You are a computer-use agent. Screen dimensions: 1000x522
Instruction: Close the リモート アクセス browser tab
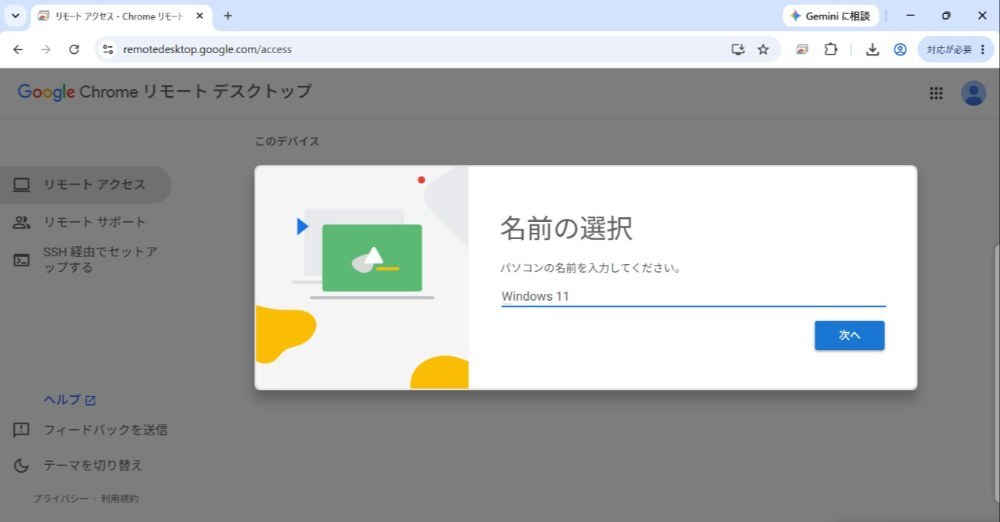click(x=200, y=16)
